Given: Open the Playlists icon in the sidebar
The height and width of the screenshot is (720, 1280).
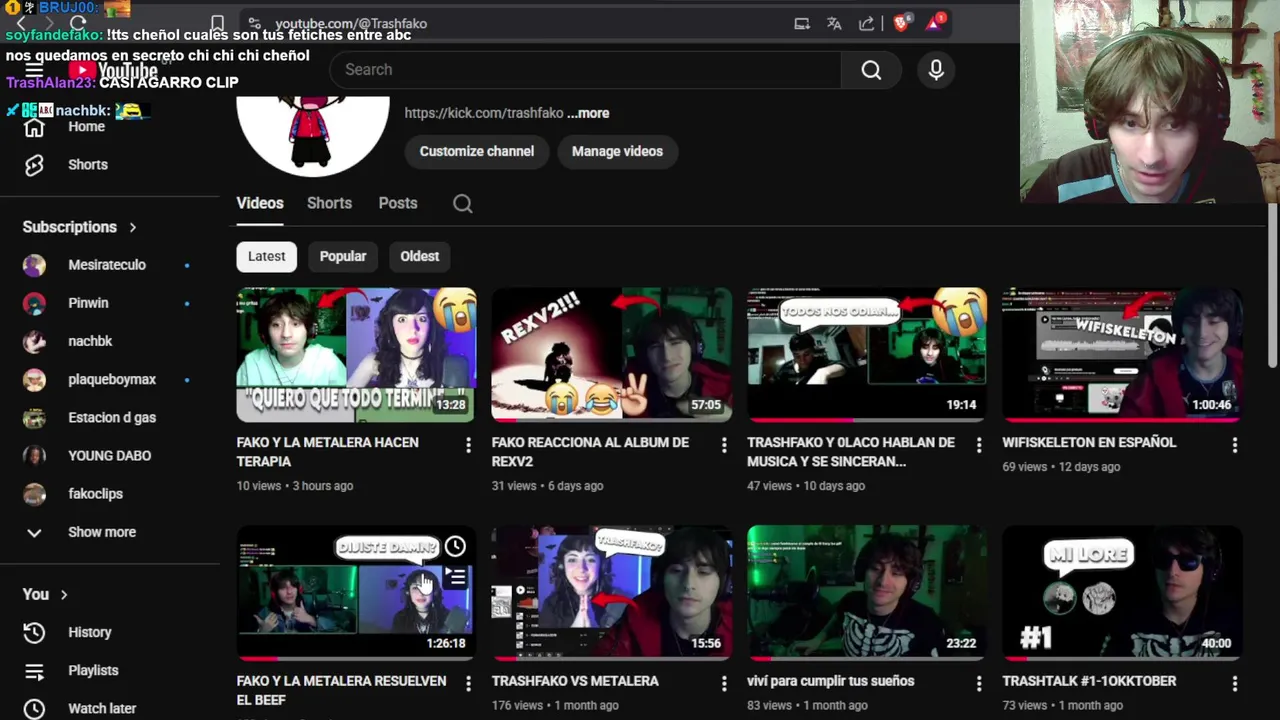Looking at the screenshot, I should (x=34, y=671).
